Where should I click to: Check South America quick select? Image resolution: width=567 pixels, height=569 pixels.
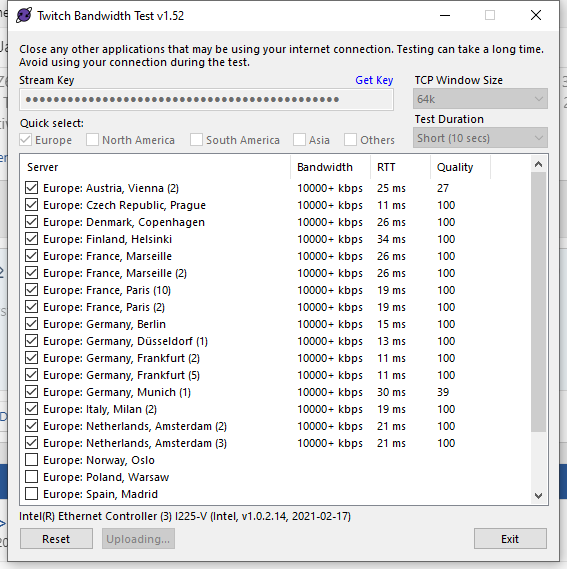196,140
